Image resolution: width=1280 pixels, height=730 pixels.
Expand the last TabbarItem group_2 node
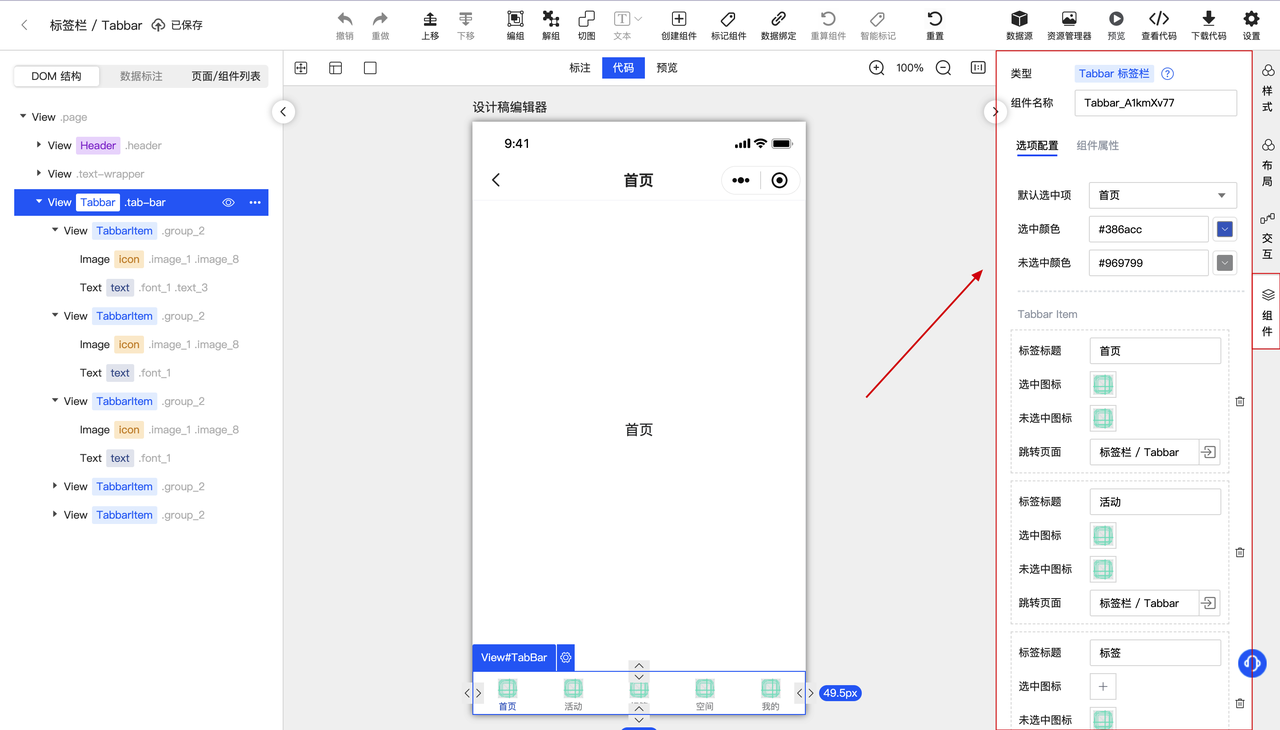point(56,514)
